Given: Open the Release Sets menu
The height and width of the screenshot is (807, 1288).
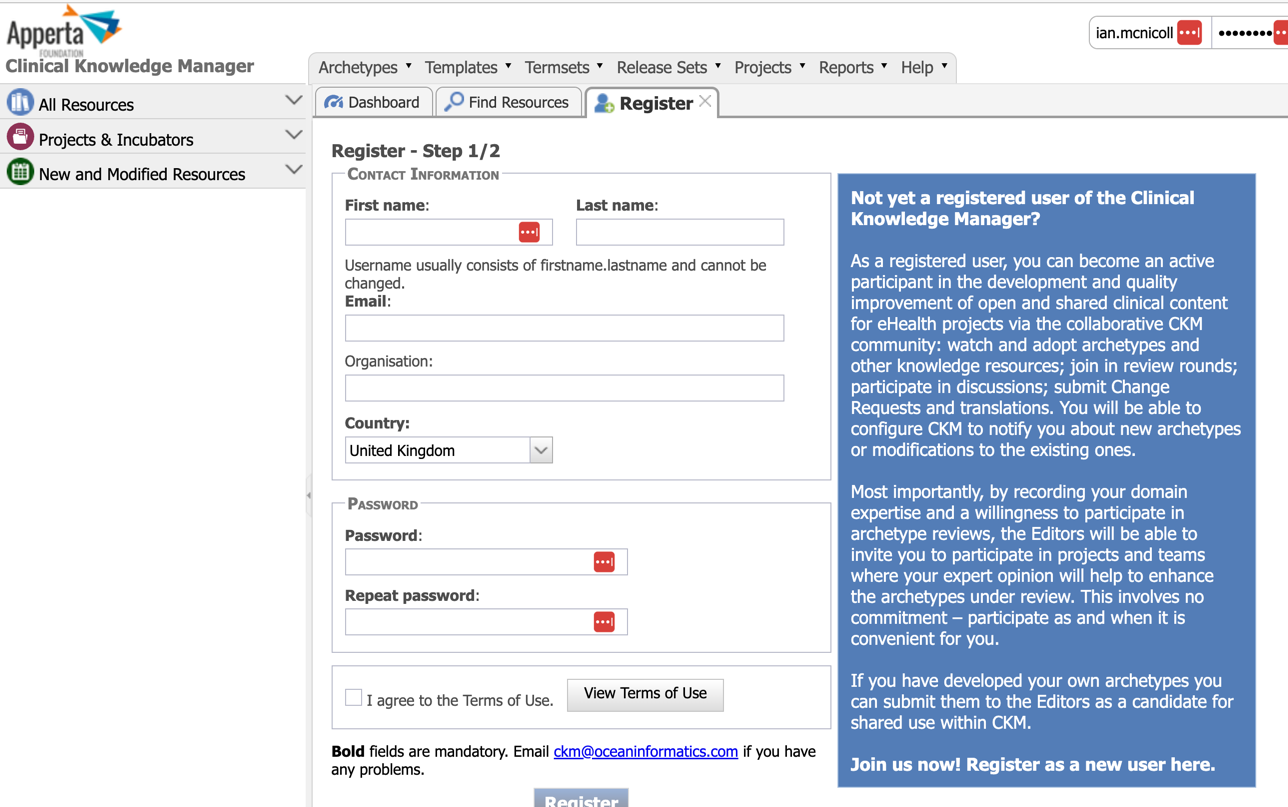Looking at the screenshot, I should coord(669,68).
